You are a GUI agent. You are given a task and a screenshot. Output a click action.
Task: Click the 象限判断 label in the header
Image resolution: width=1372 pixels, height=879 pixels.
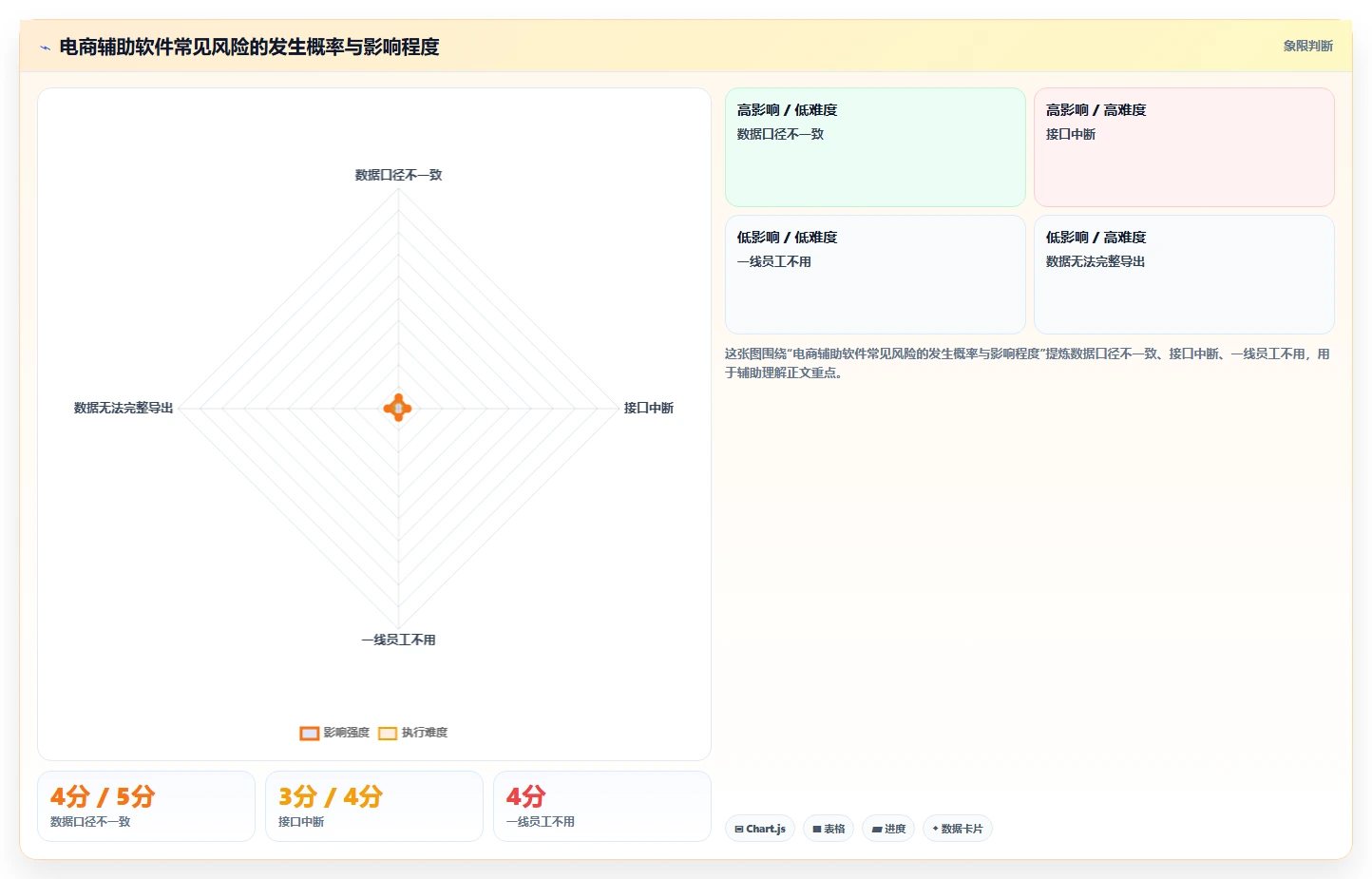click(x=1307, y=46)
